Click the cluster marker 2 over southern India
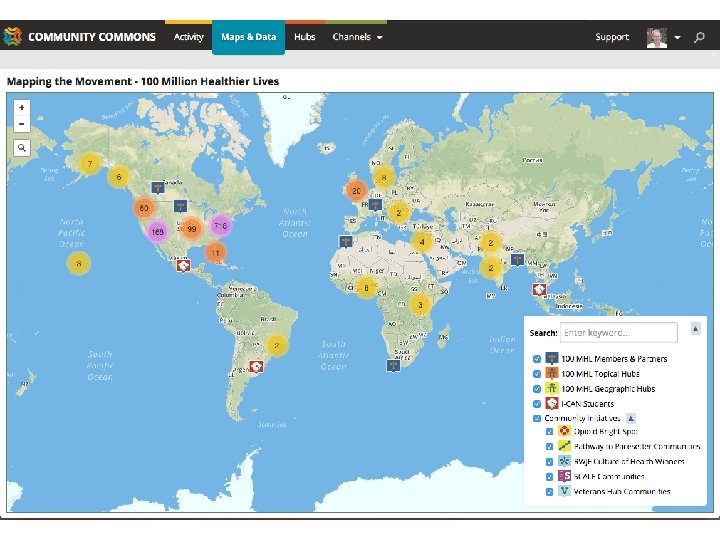 pyautogui.click(x=490, y=268)
